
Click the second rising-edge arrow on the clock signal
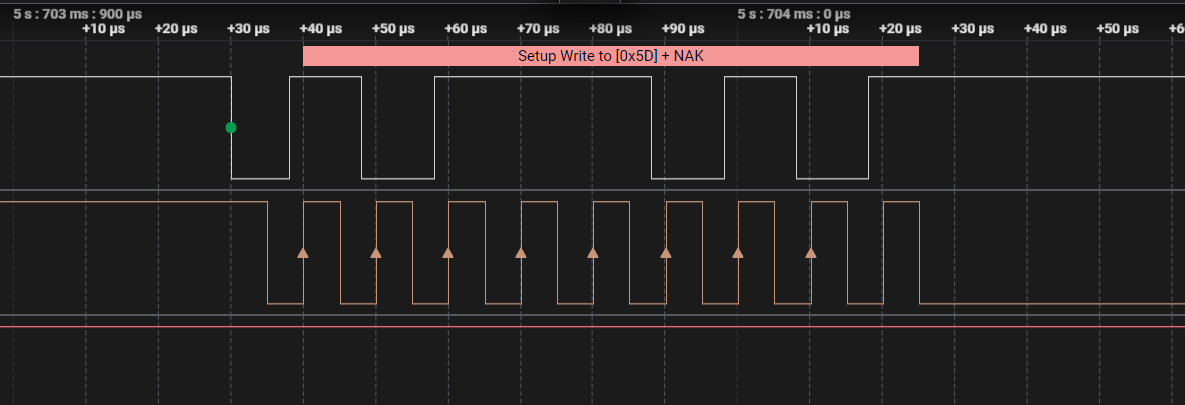pyautogui.click(x=376, y=253)
